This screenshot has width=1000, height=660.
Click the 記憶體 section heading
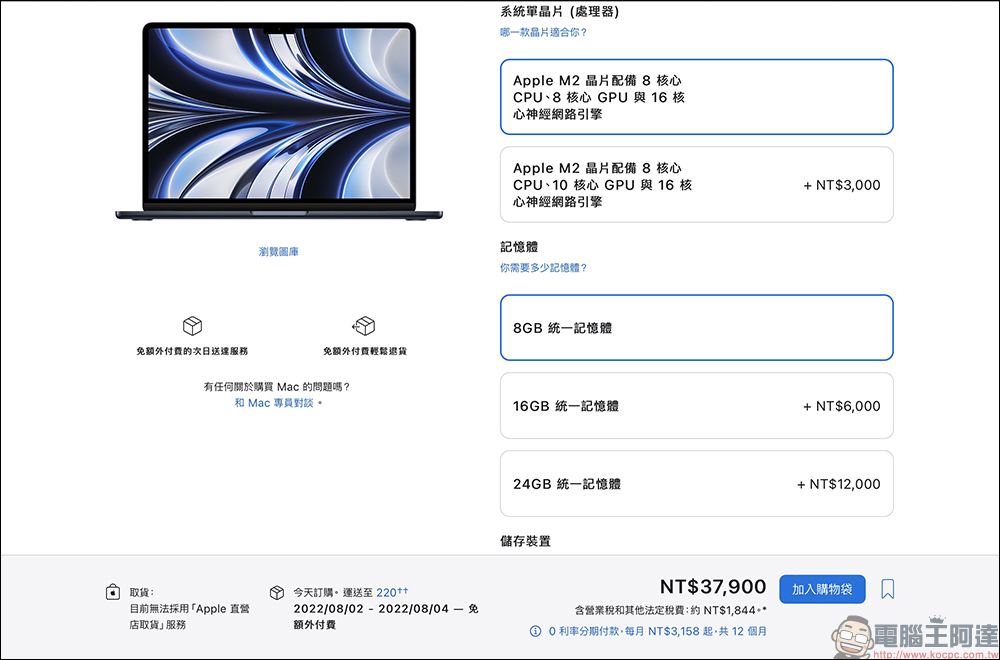pyautogui.click(x=519, y=247)
